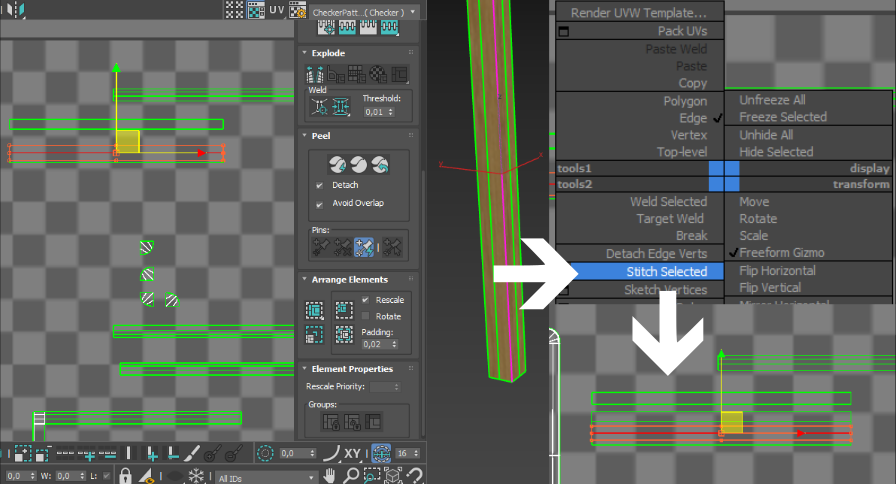Click the Reset Peel icon
Screen dimensions: 896x484
(x=379, y=164)
